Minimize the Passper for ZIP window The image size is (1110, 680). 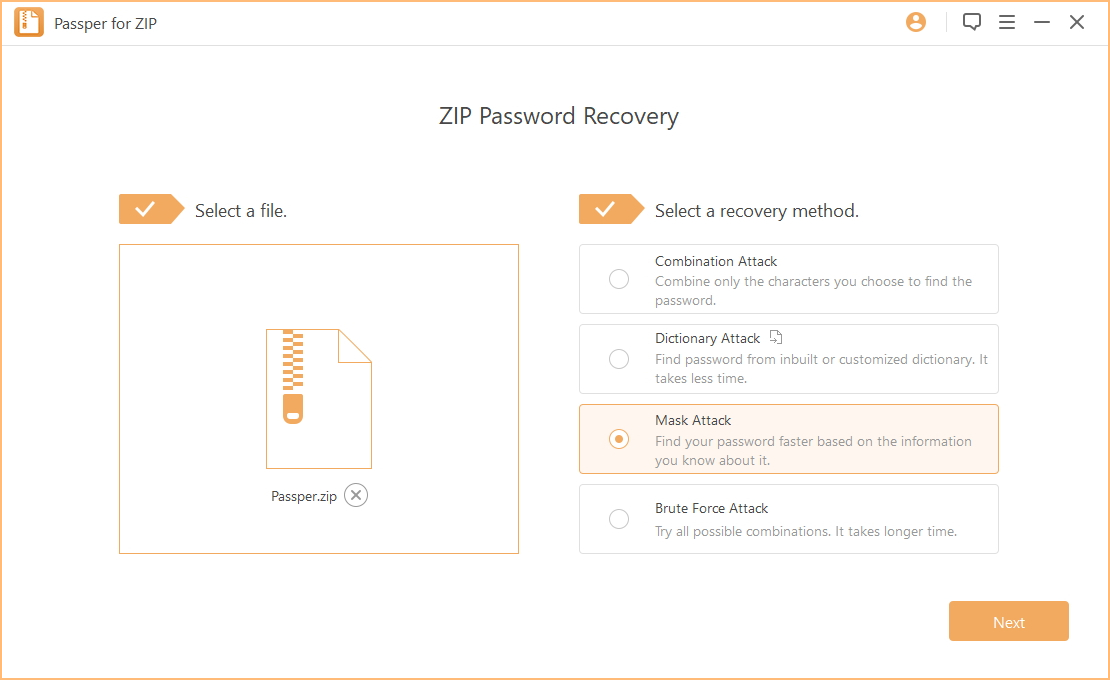coord(1041,23)
